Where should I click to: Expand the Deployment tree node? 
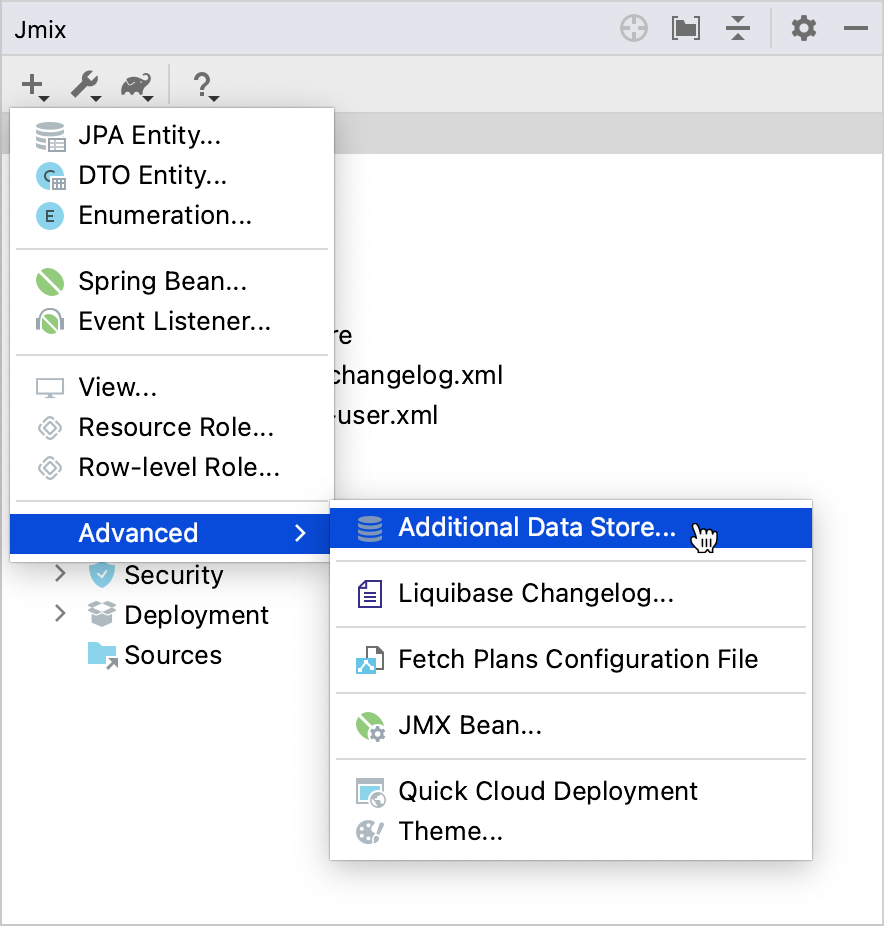[60, 614]
